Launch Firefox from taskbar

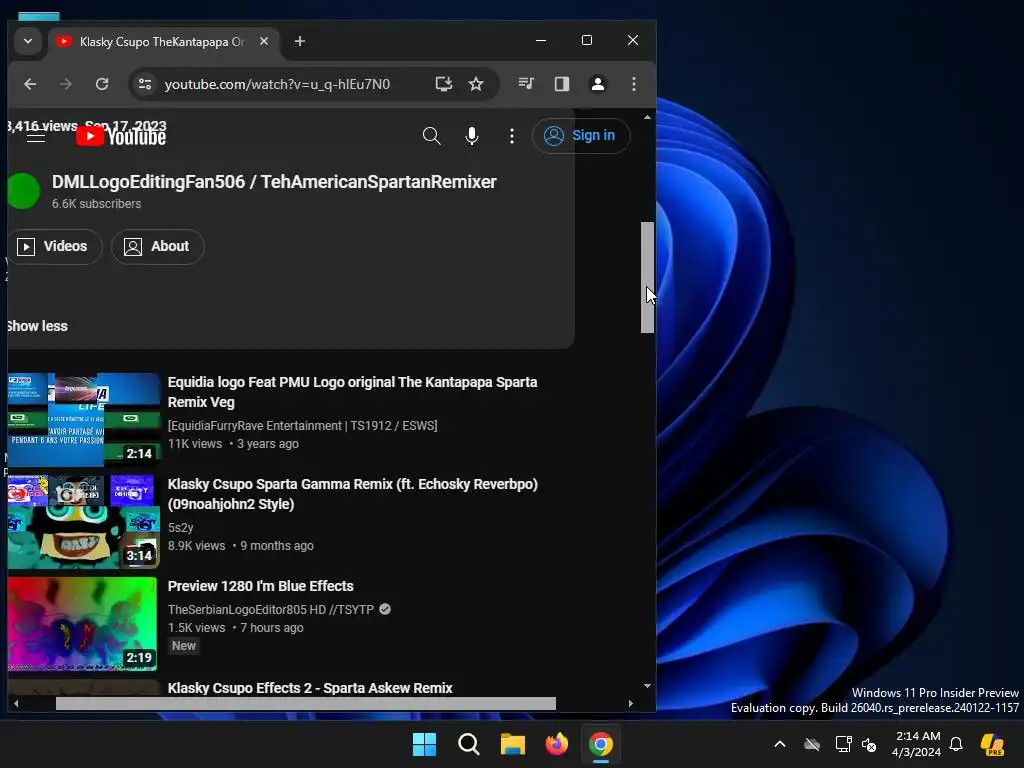556,744
